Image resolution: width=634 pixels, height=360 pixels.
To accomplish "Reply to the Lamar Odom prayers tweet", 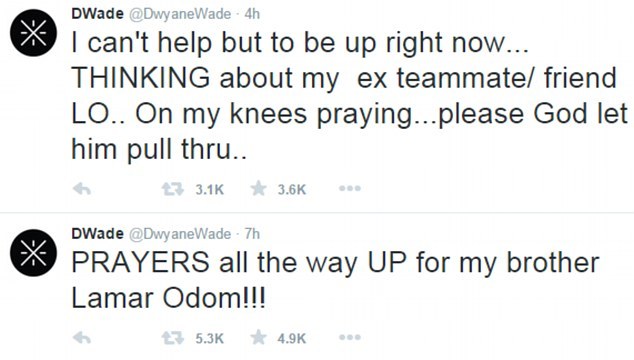I will 82,338.
